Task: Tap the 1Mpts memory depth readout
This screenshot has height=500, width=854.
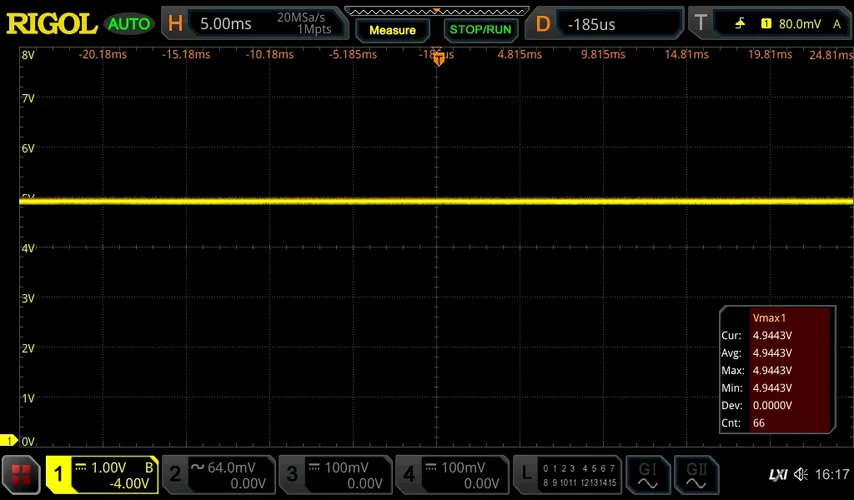Action: click(314, 29)
